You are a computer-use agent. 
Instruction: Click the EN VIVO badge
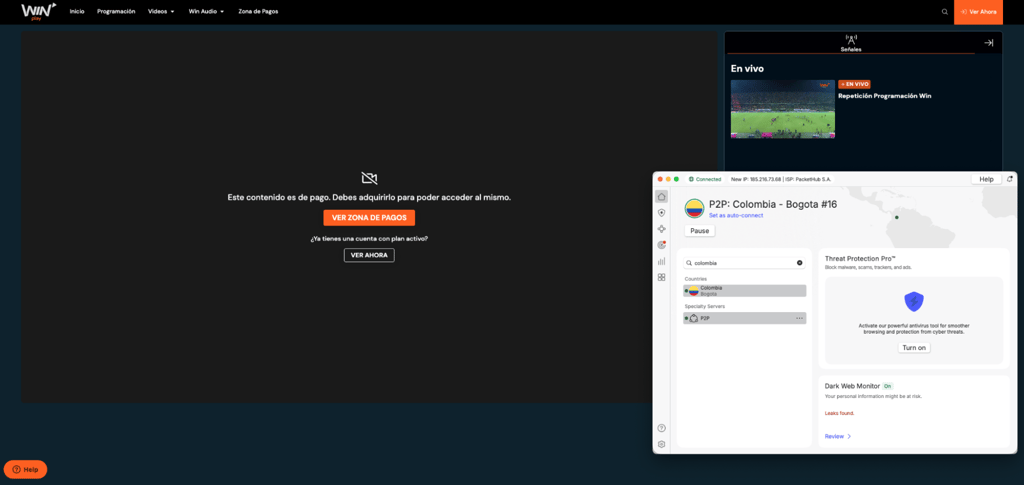pos(854,84)
